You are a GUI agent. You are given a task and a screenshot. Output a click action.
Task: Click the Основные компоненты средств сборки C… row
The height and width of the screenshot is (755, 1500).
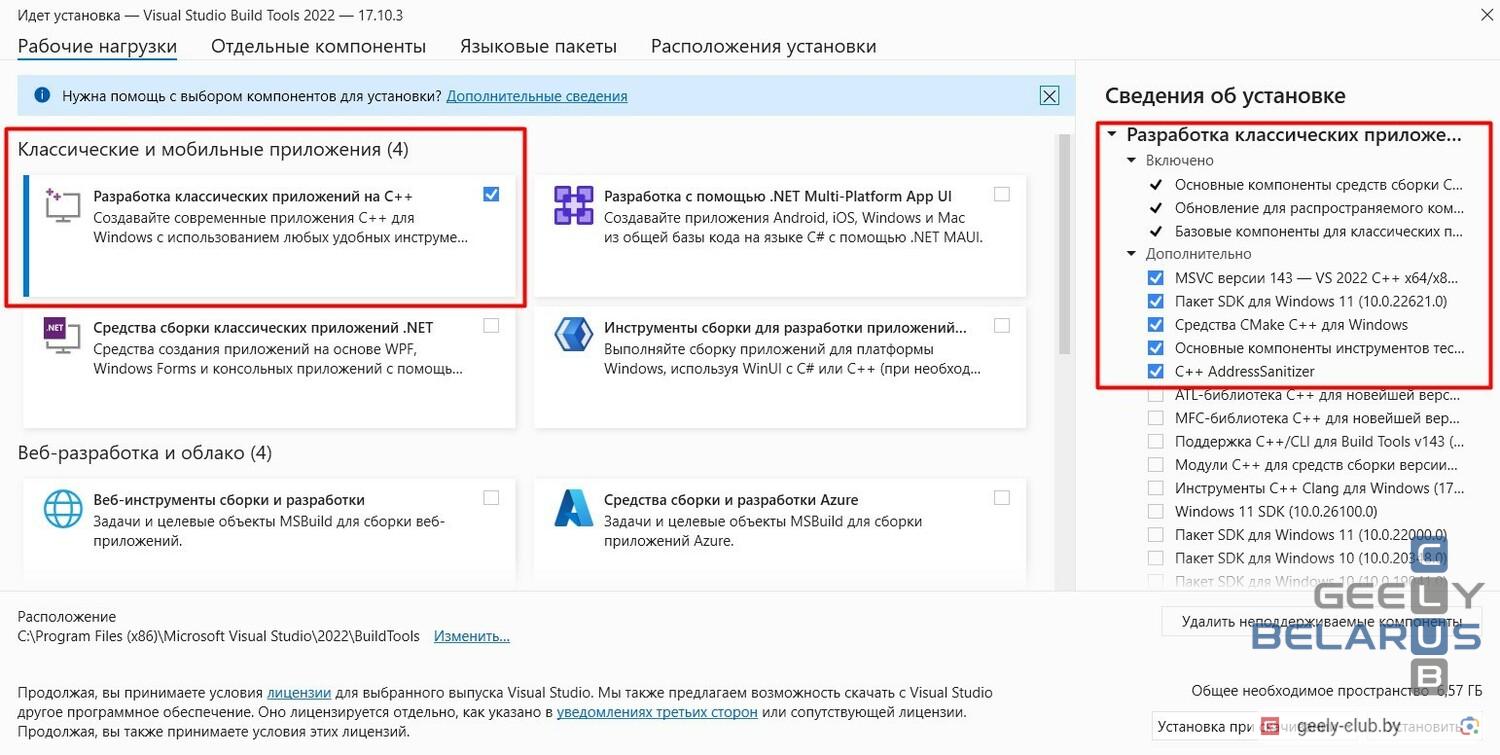point(1319,184)
